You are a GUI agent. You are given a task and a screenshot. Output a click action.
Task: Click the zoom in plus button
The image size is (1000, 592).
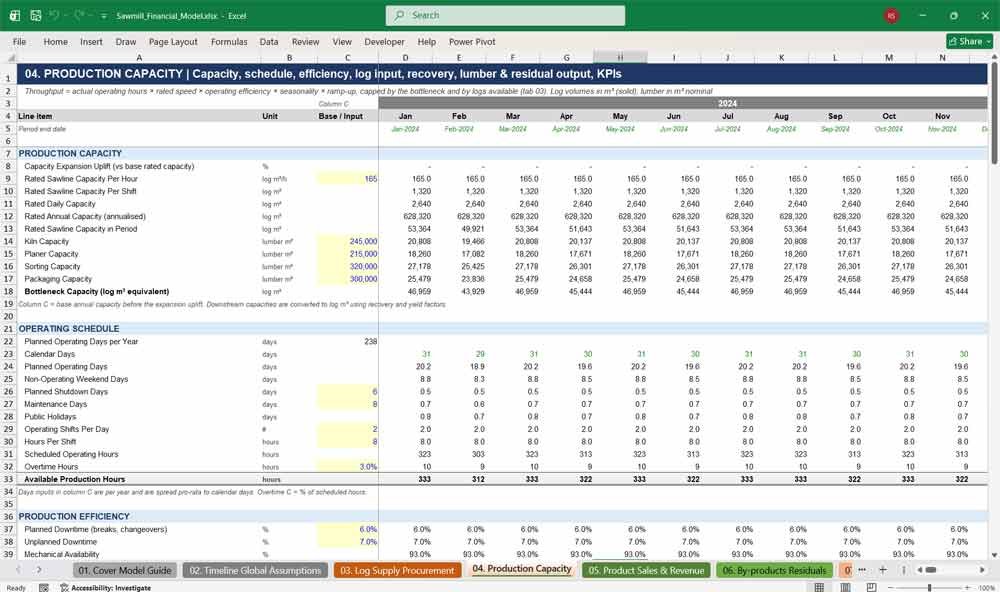pos(967,588)
